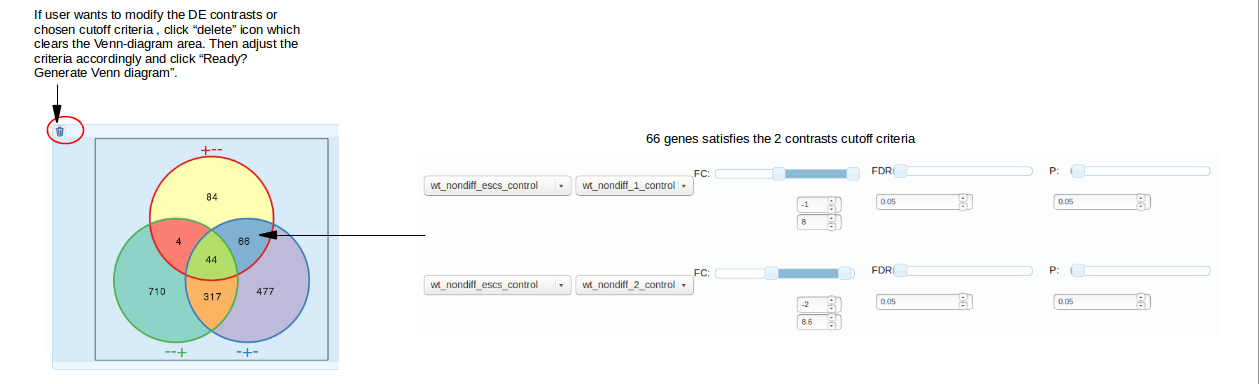Image resolution: width=1259 pixels, height=384 pixels.
Task: Click stepper arrows on second row FDR field
Action: tap(963, 301)
